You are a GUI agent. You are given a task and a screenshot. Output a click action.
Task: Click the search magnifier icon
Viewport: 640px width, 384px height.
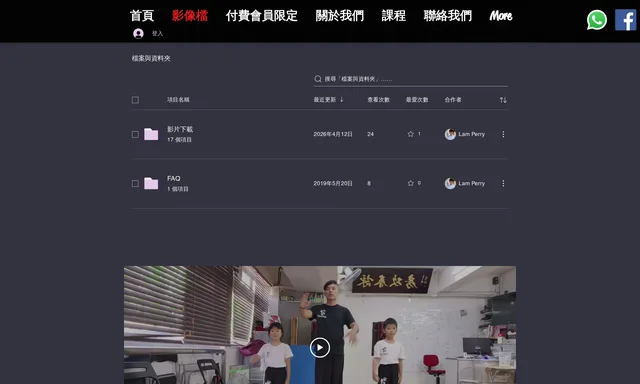click(x=318, y=79)
